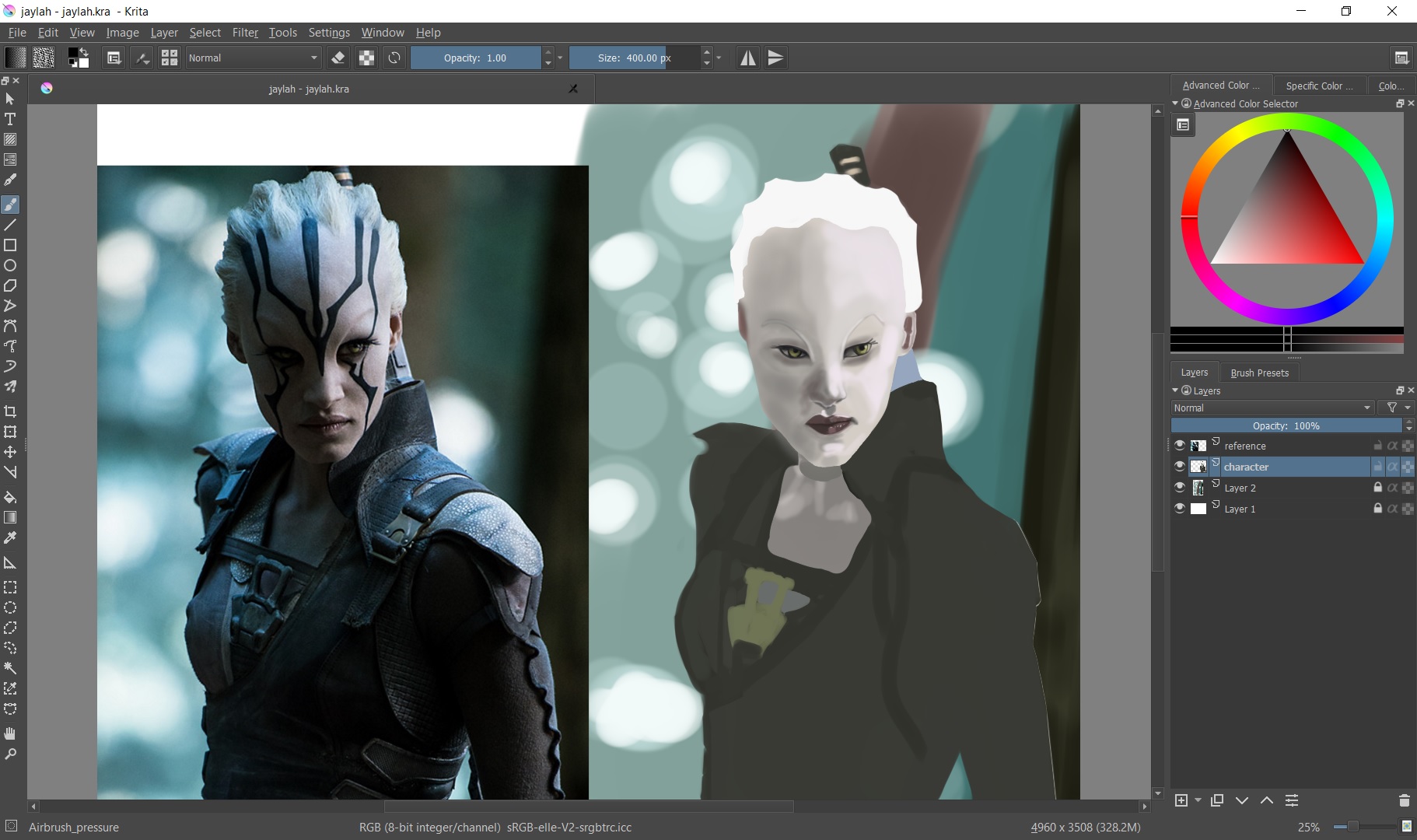Activate the Eraser mode in the toolbar
The width and height of the screenshot is (1417, 840).
338,58
